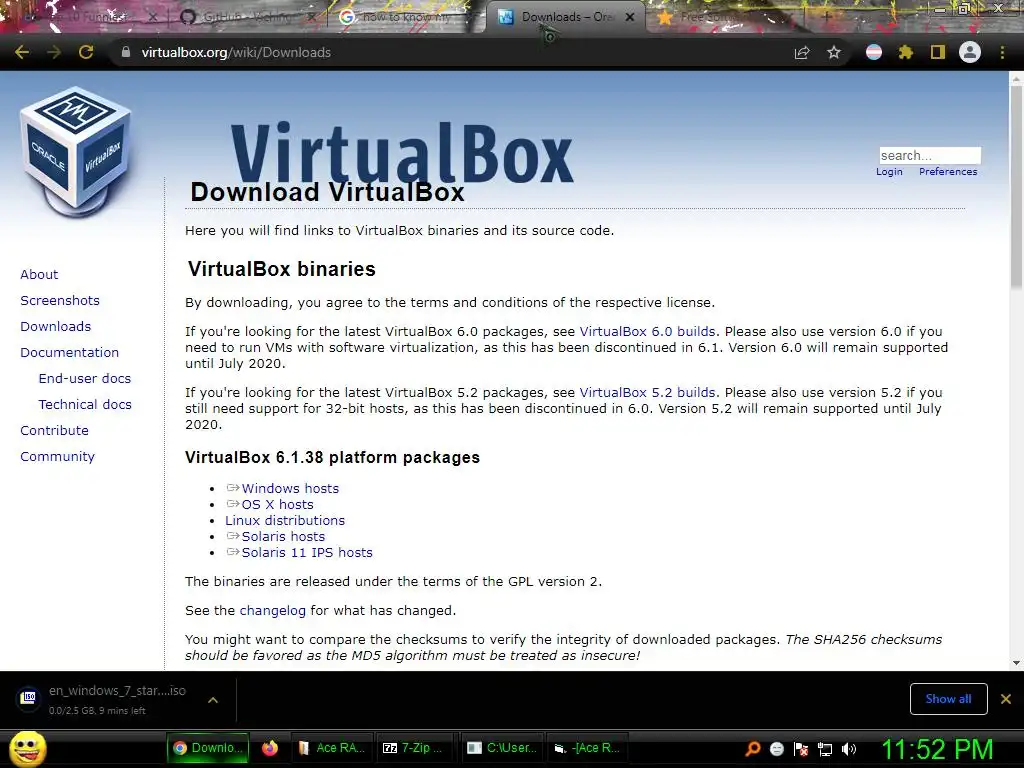Open End-user docs link
This screenshot has width=1024, height=768.
(85, 379)
